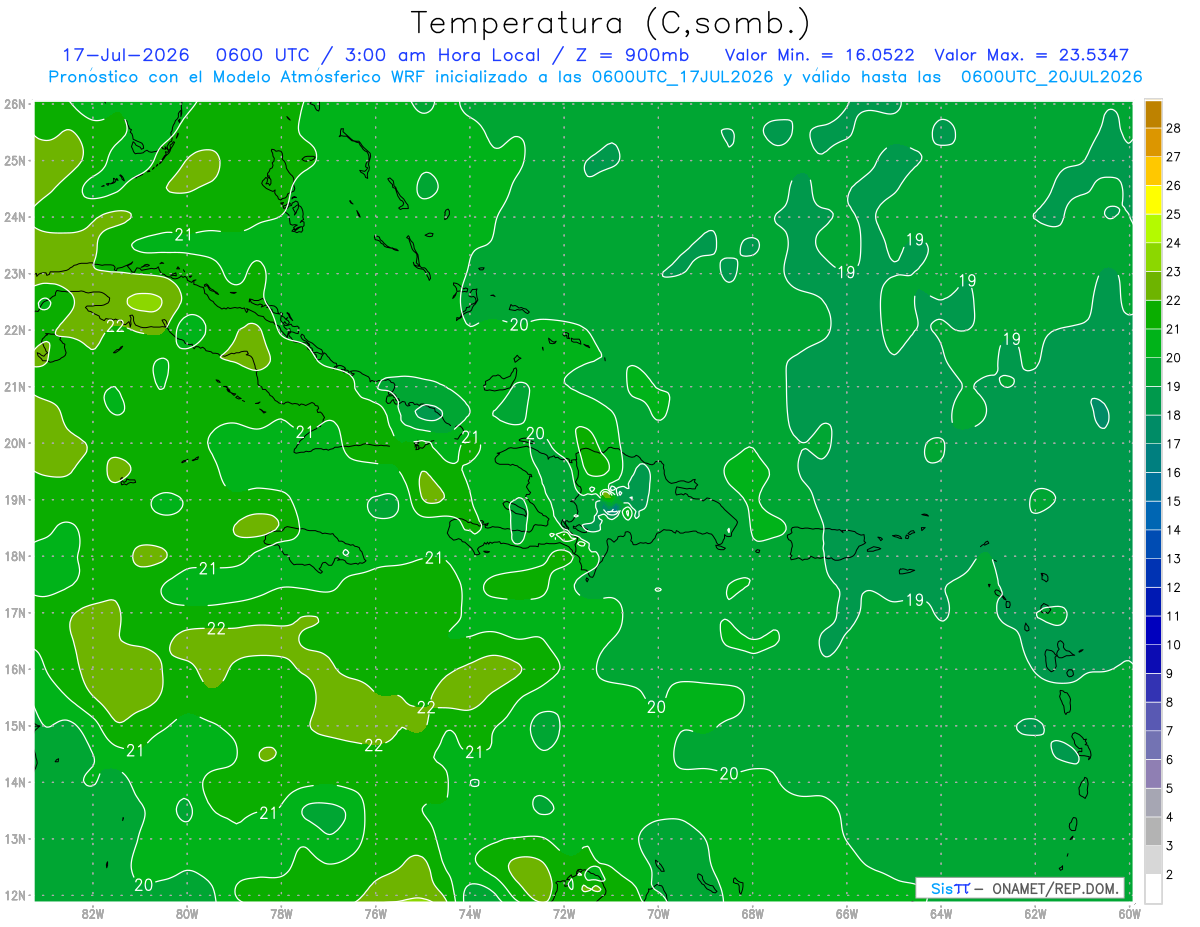The image size is (1200, 927).
Task: Click the "Sisπ" logo text
Action: (950, 888)
